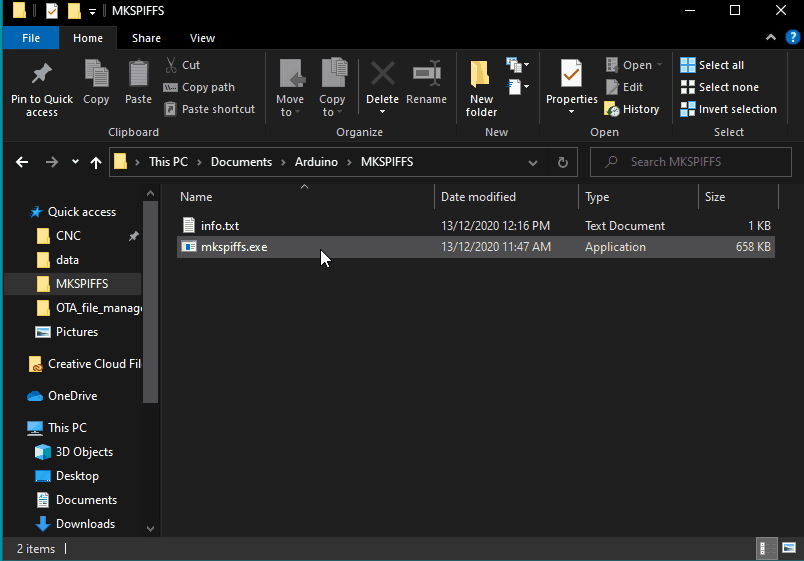Screen dimensions: 804x561
Task: Go forward with right arrow
Action: pos(52,163)
